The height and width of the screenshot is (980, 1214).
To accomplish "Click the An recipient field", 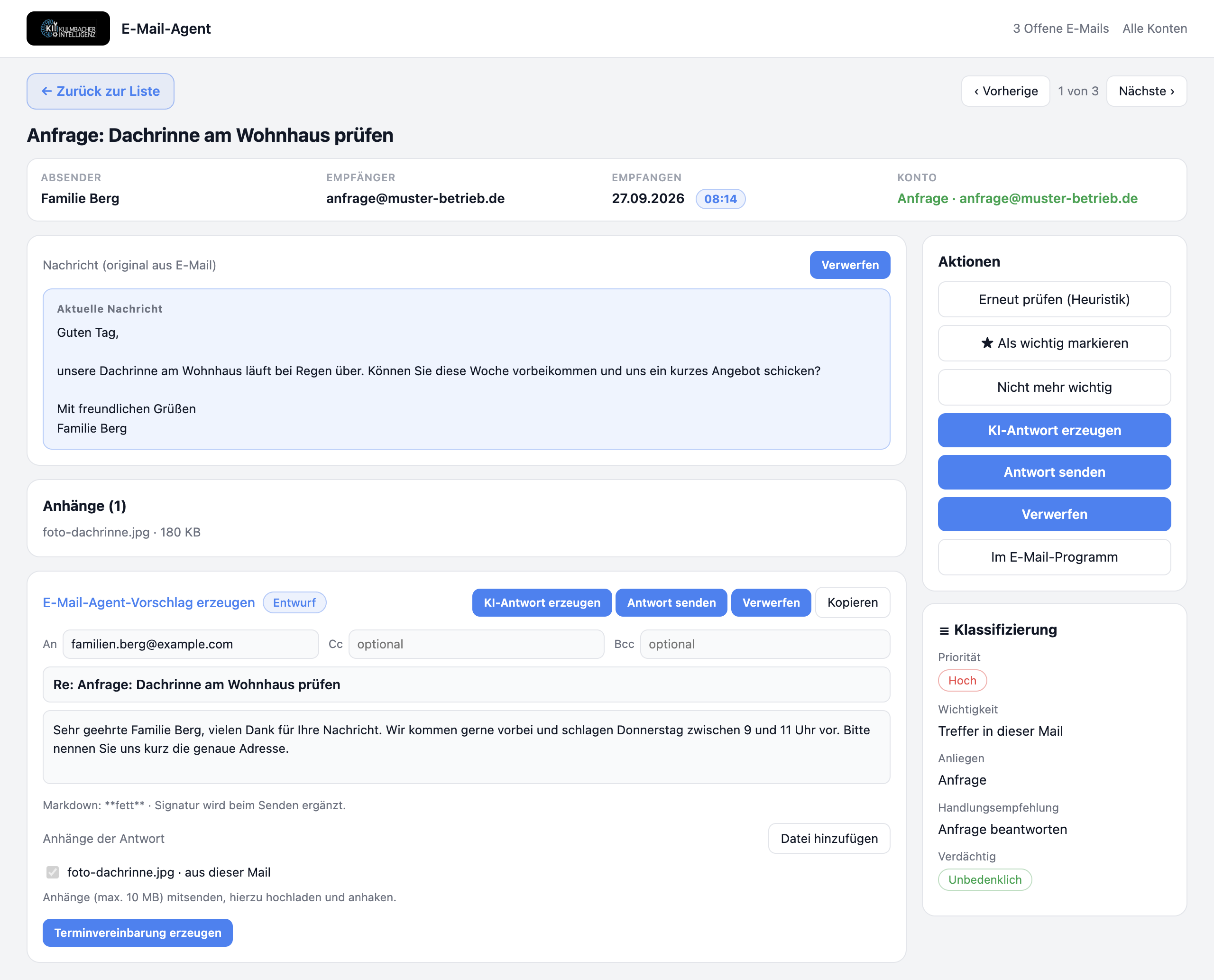I will pyautogui.click(x=191, y=644).
